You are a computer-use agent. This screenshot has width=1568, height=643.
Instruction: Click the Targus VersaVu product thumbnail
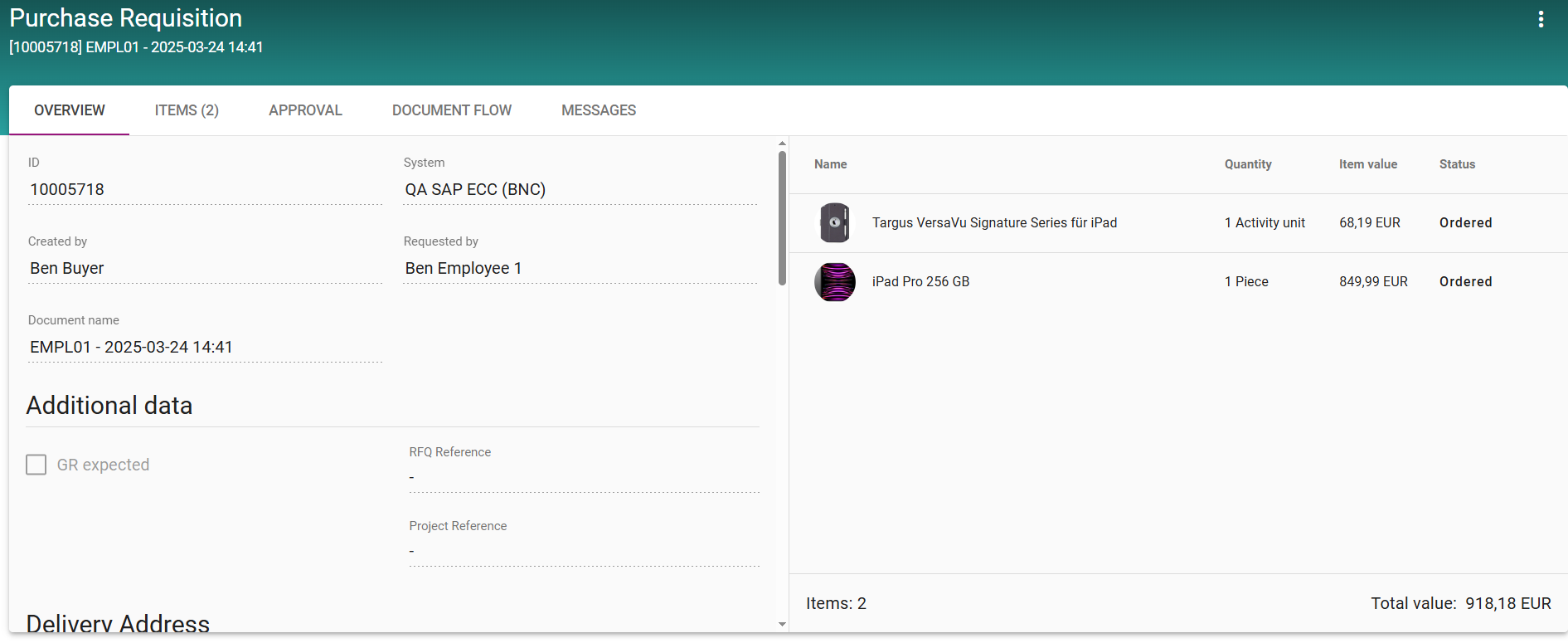pyautogui.click(x=834, y=222)
